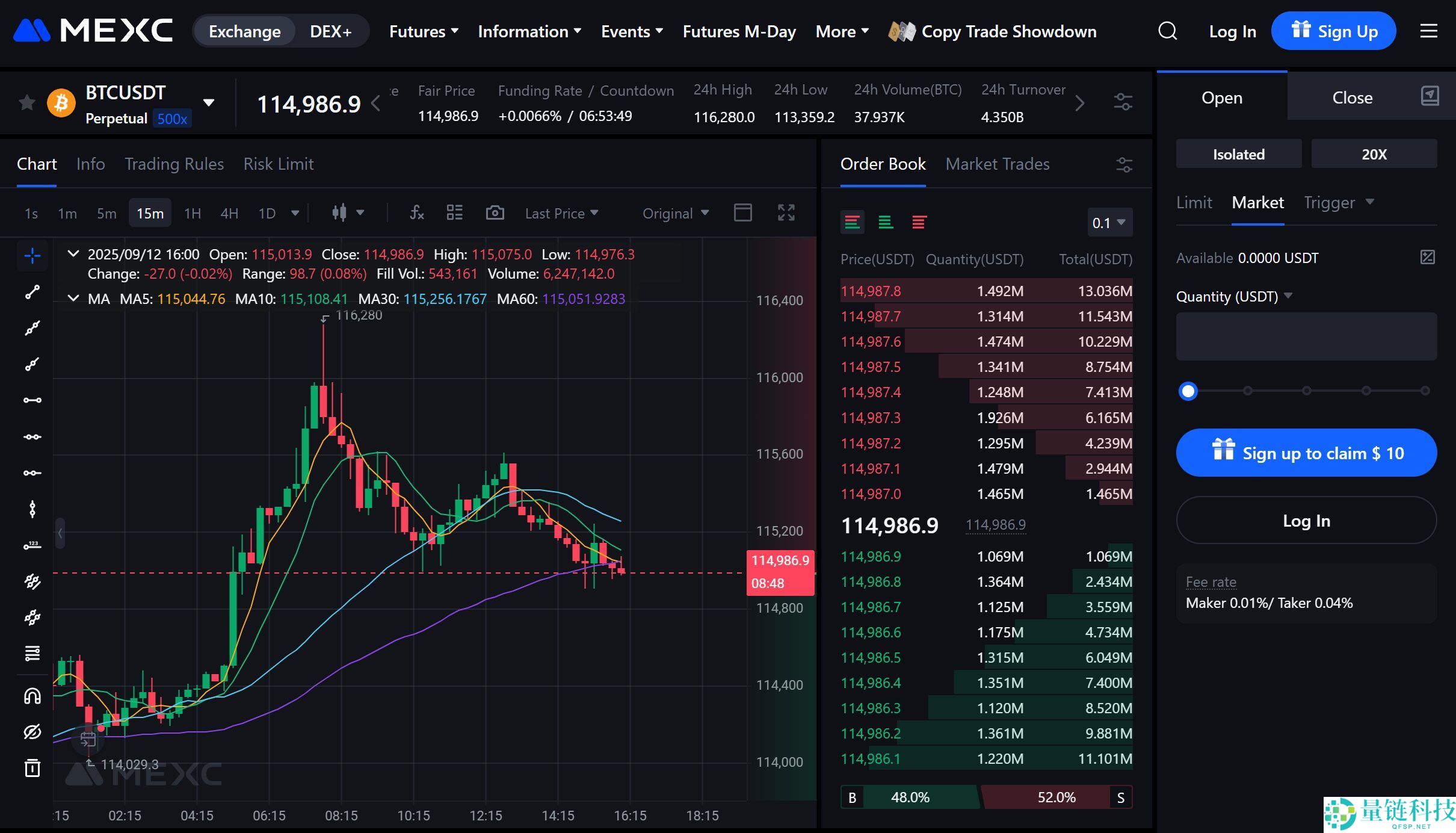Open the calculator icon beside Close tab
Viewport: 1456px width, 833px height.
1430,96
